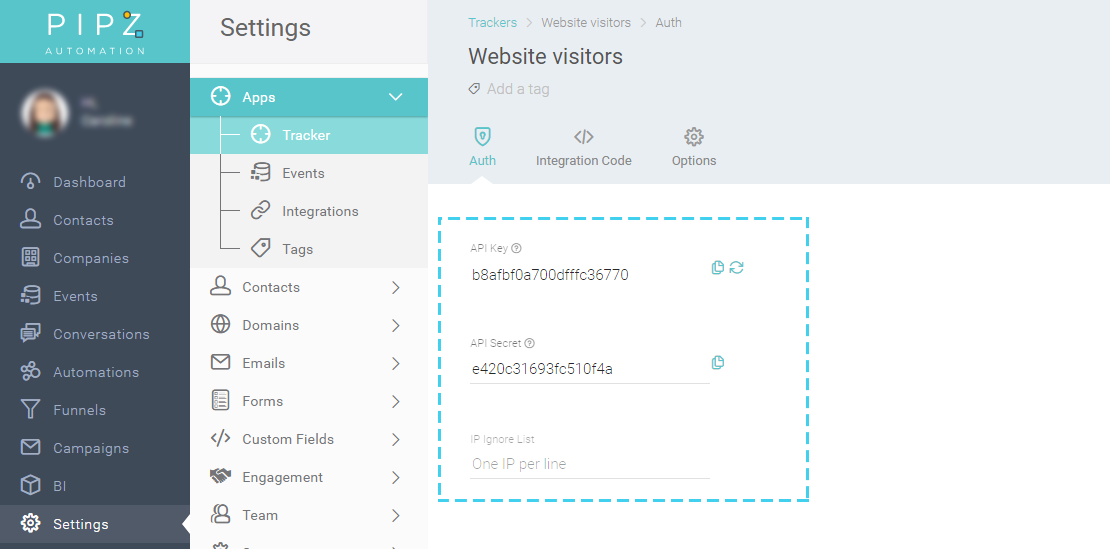Viewport: 1110px width, 549px height.
Task: Open Dashboard gauge icon in sidebar
Action: (x=30, y=182)
